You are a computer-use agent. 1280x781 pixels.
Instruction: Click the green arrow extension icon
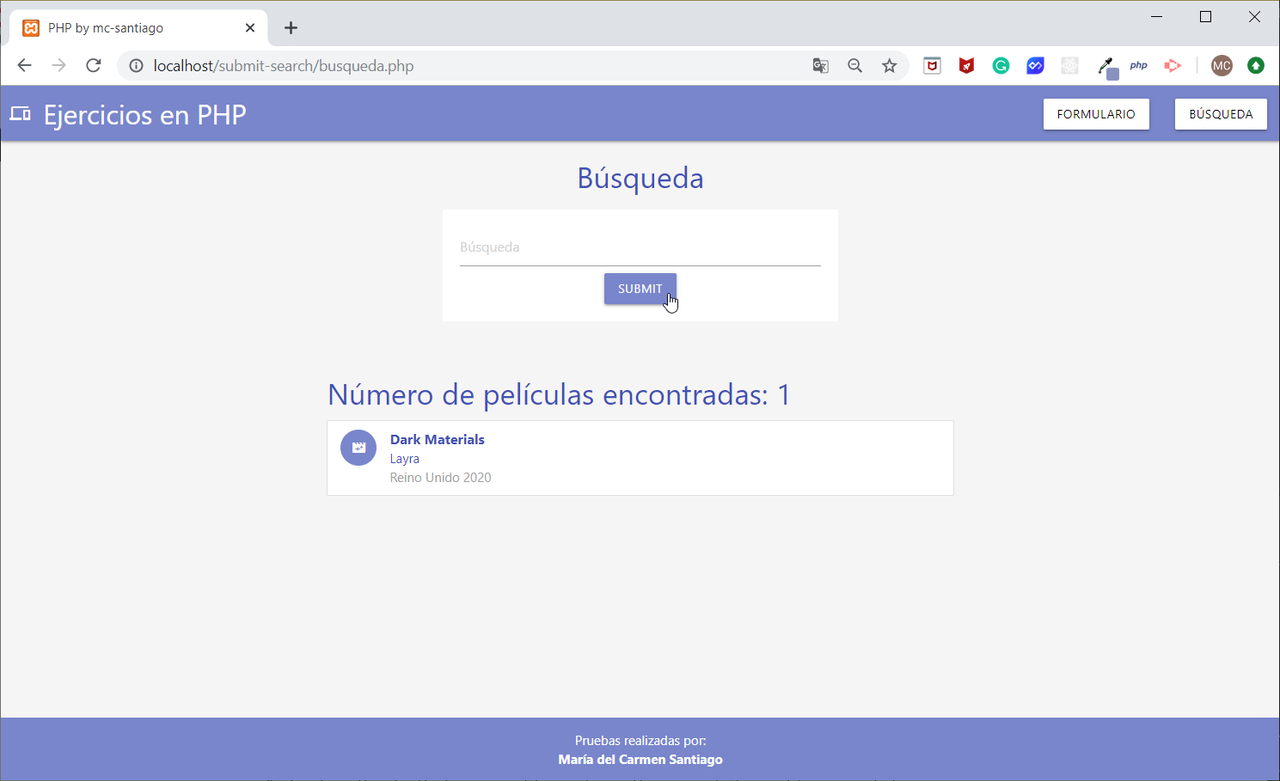pyautogui.click(x=1256, y=65)
